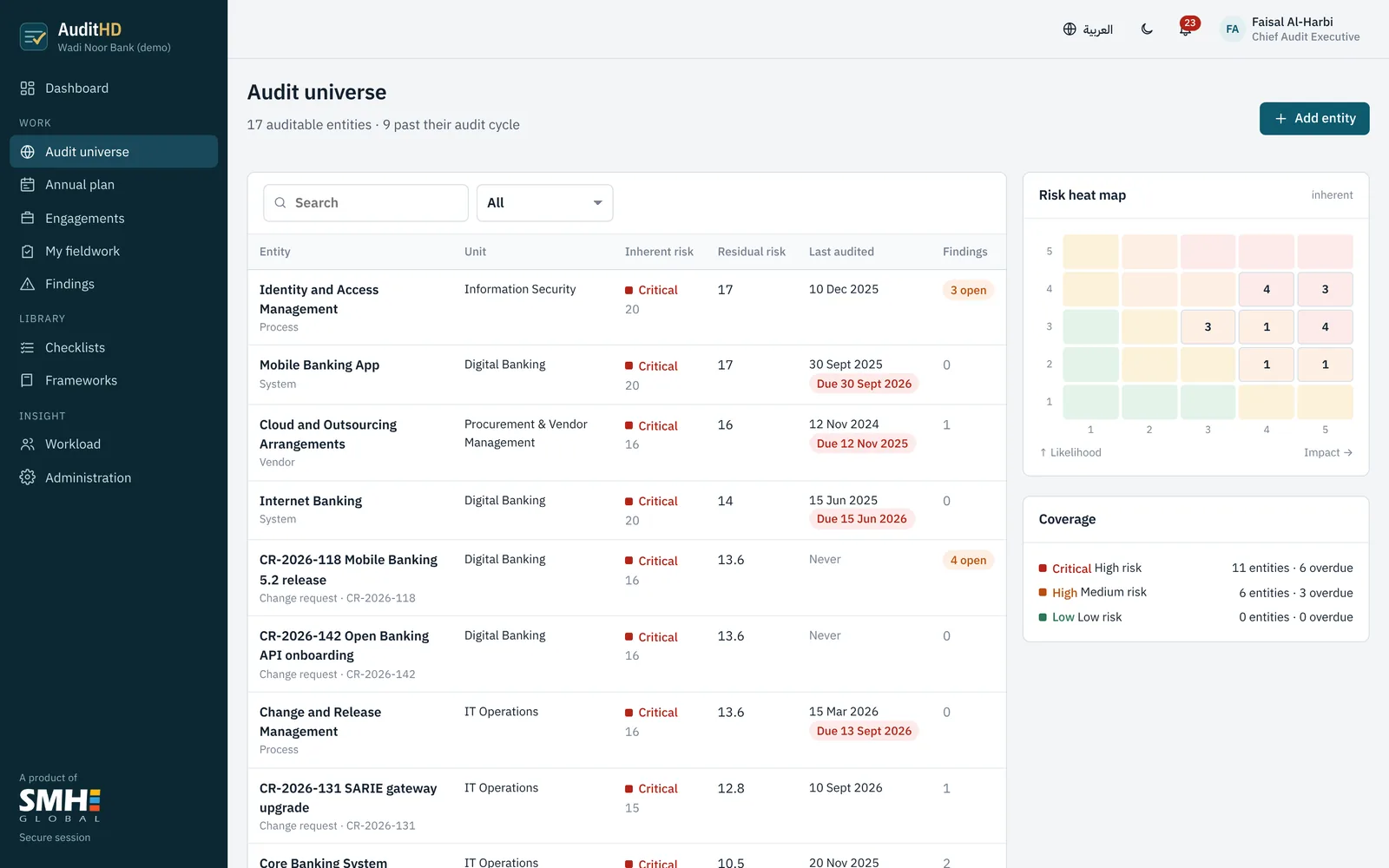Click the globe language icon
This screenshot has width=1389, height=868.
[1070, 30]
